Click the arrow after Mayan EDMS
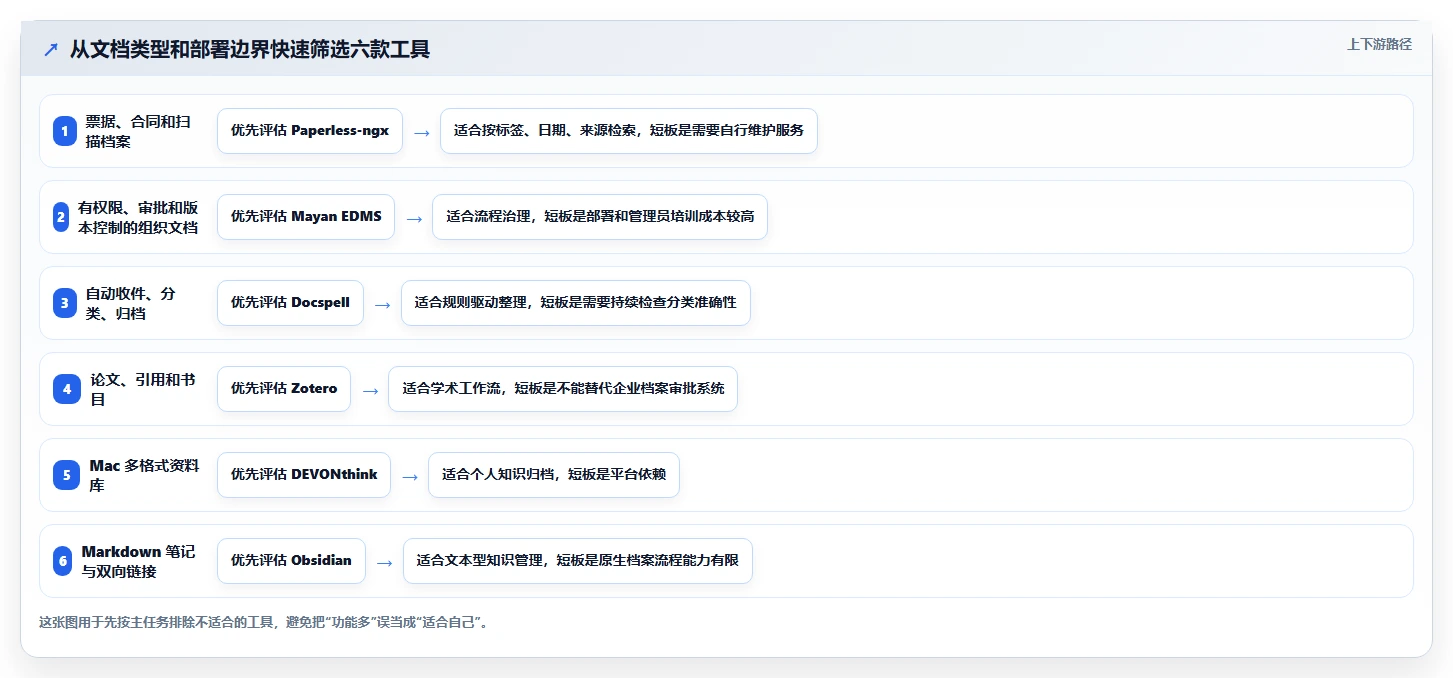Image resolution: width=1453 pixels, height=678 pixels. tap(414, 218)
